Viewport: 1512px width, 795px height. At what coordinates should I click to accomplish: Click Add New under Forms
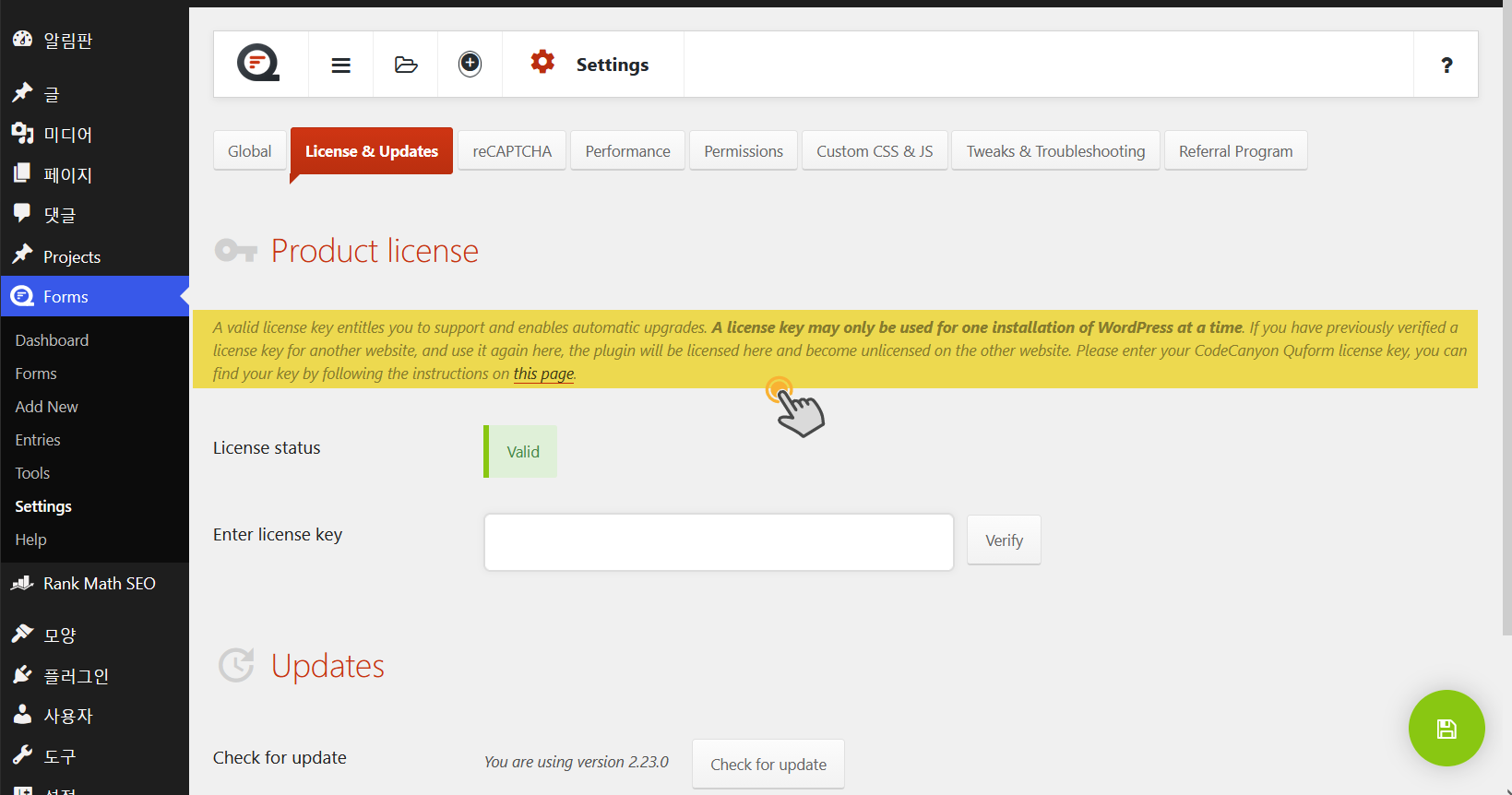coord(46,407)
